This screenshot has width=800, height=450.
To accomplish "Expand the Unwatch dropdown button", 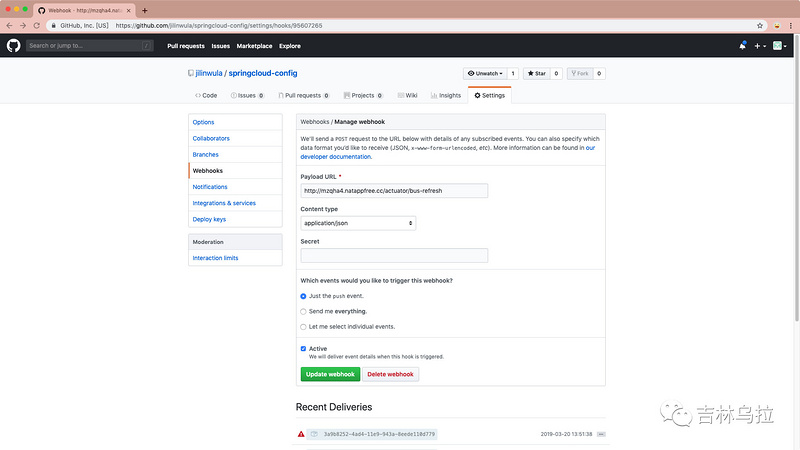I will pos(485,73).
